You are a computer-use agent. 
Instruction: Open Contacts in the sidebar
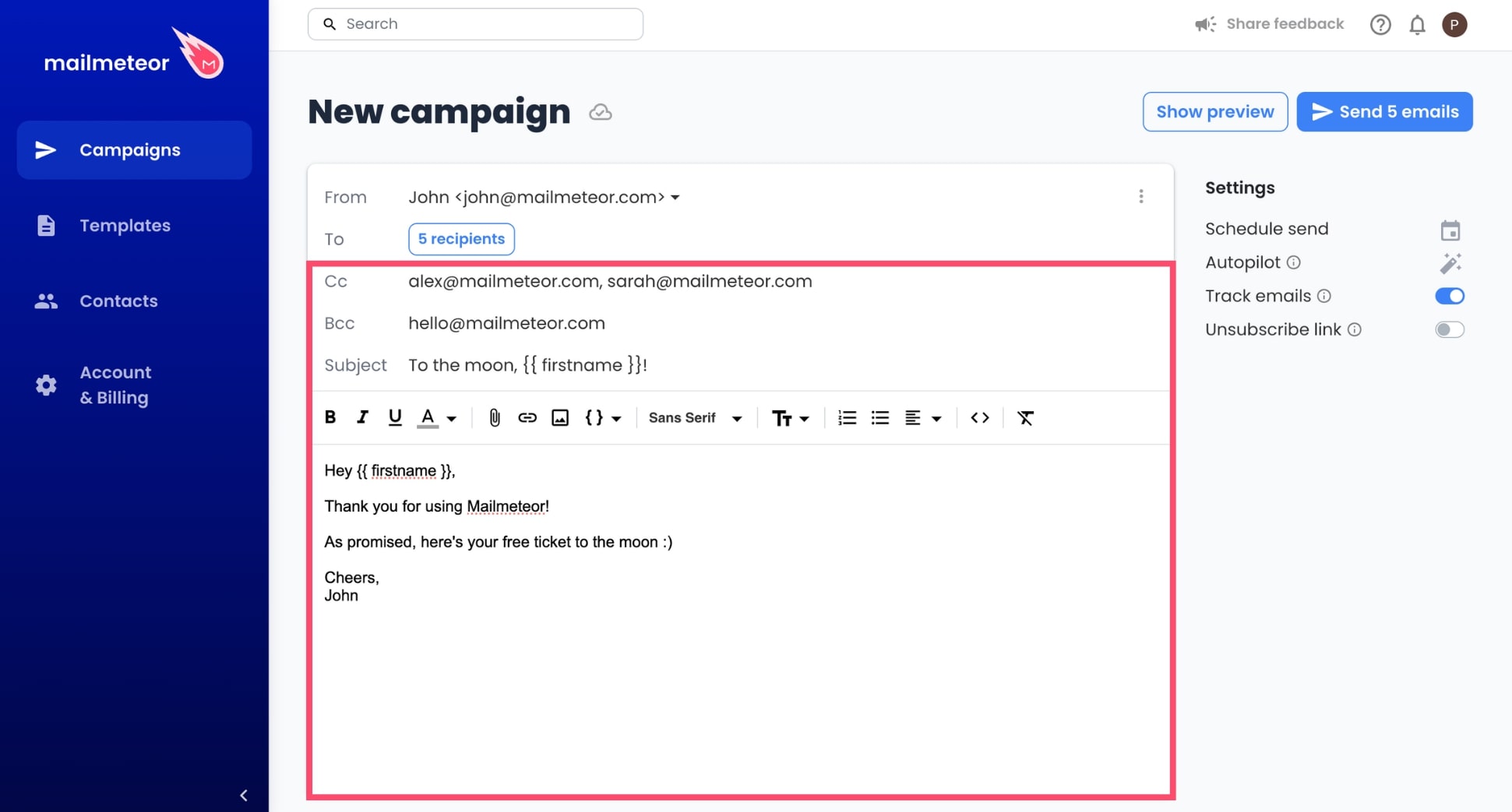pos(134,301)
